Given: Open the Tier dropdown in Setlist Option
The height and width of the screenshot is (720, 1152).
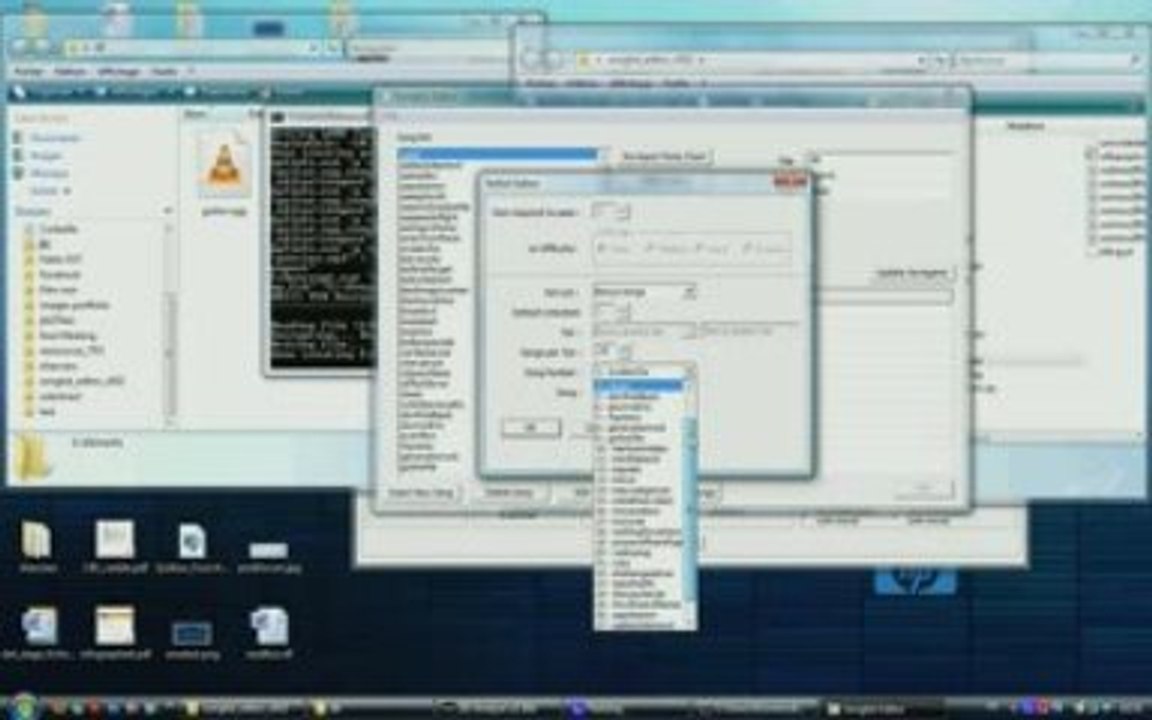Looking at the screenshot, I should pyautogui.click(x=644, y=331).
